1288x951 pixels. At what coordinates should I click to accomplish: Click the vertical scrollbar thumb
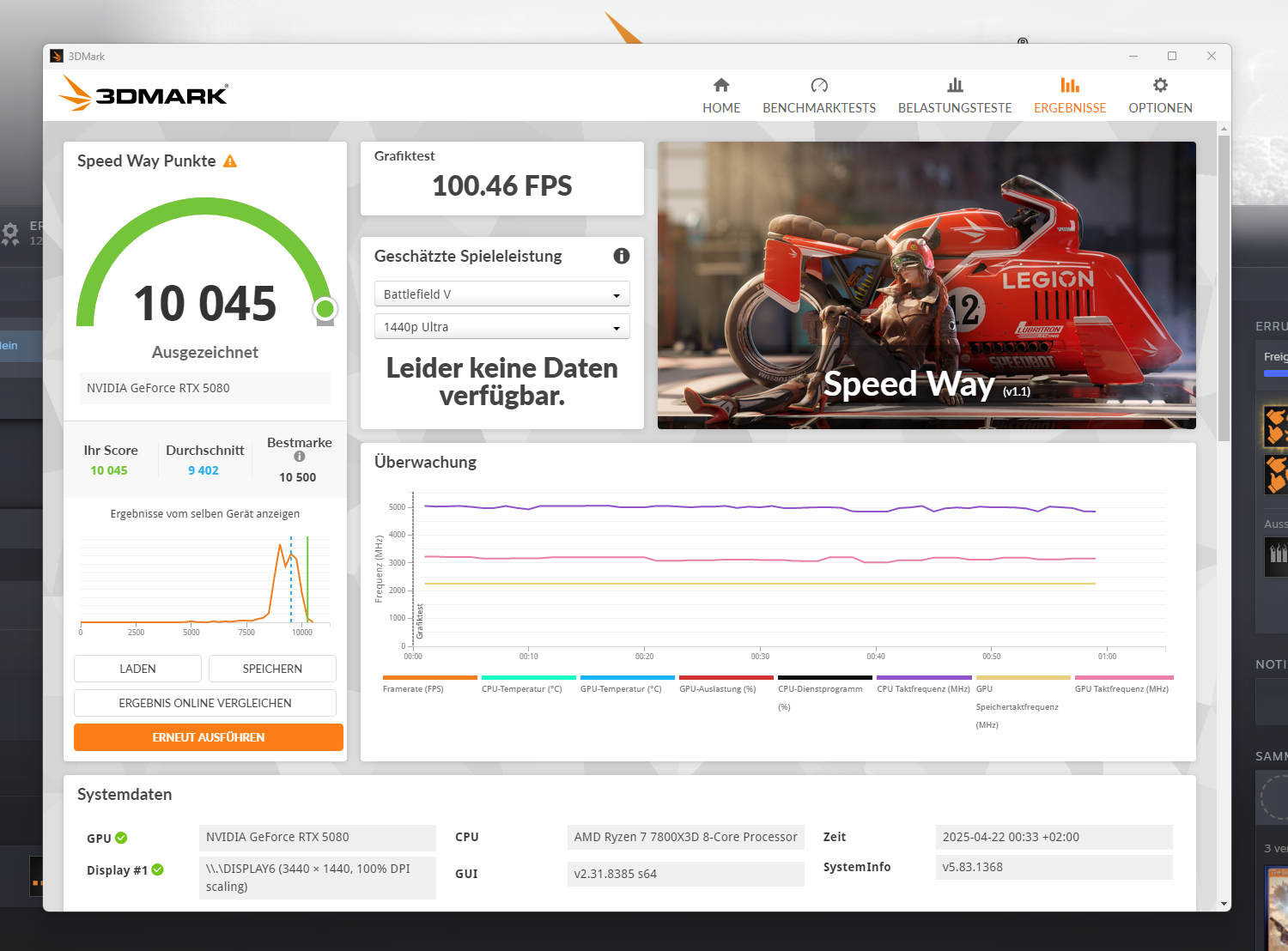(1224, 288)
